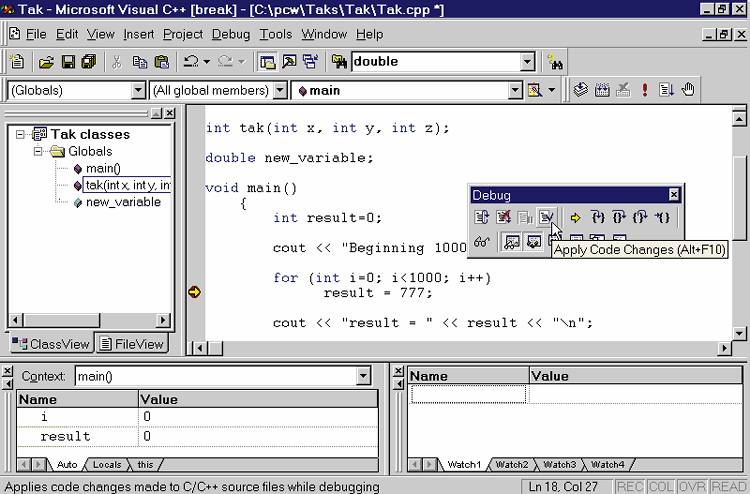Open the main members dropdown
Image resolution: width=750 pixels, height=494 pixels.
point(515,90)
